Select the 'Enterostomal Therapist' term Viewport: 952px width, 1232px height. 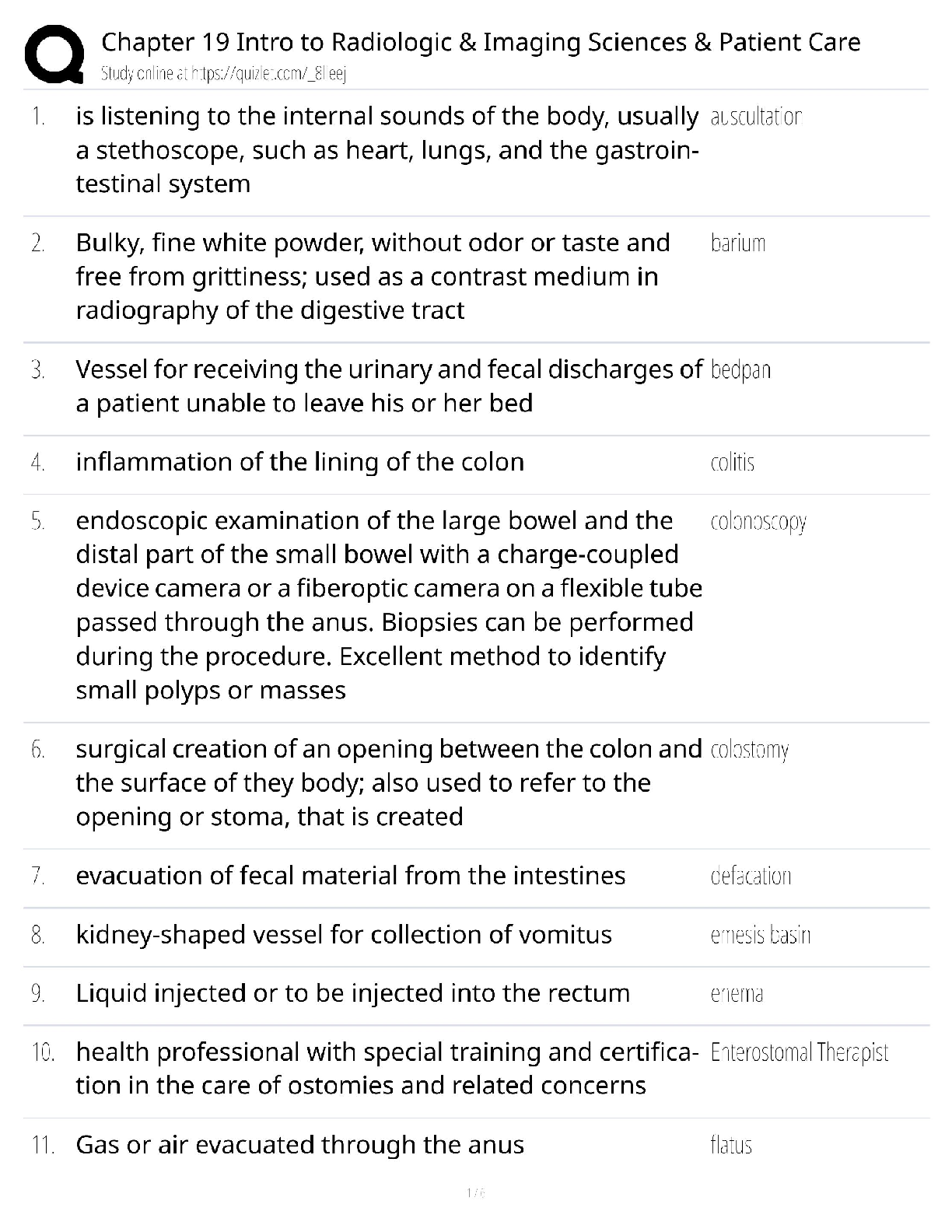pyautogui.click(x=799, y=1052)
